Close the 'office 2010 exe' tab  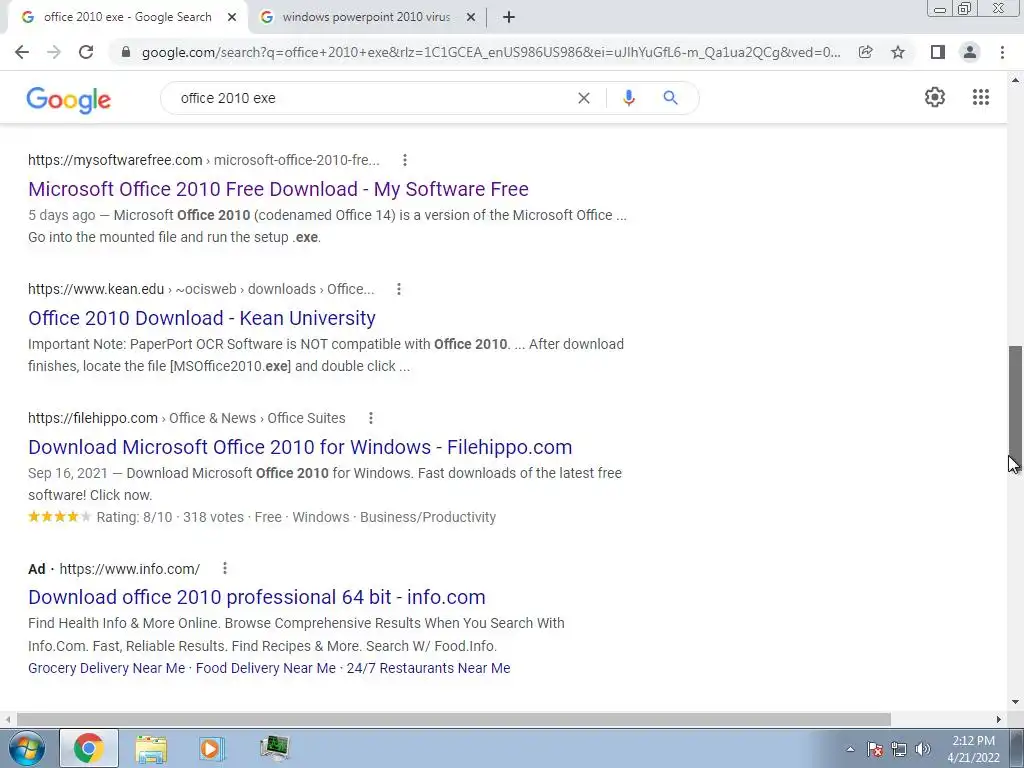pyautogui.click(x=232, y=18)
